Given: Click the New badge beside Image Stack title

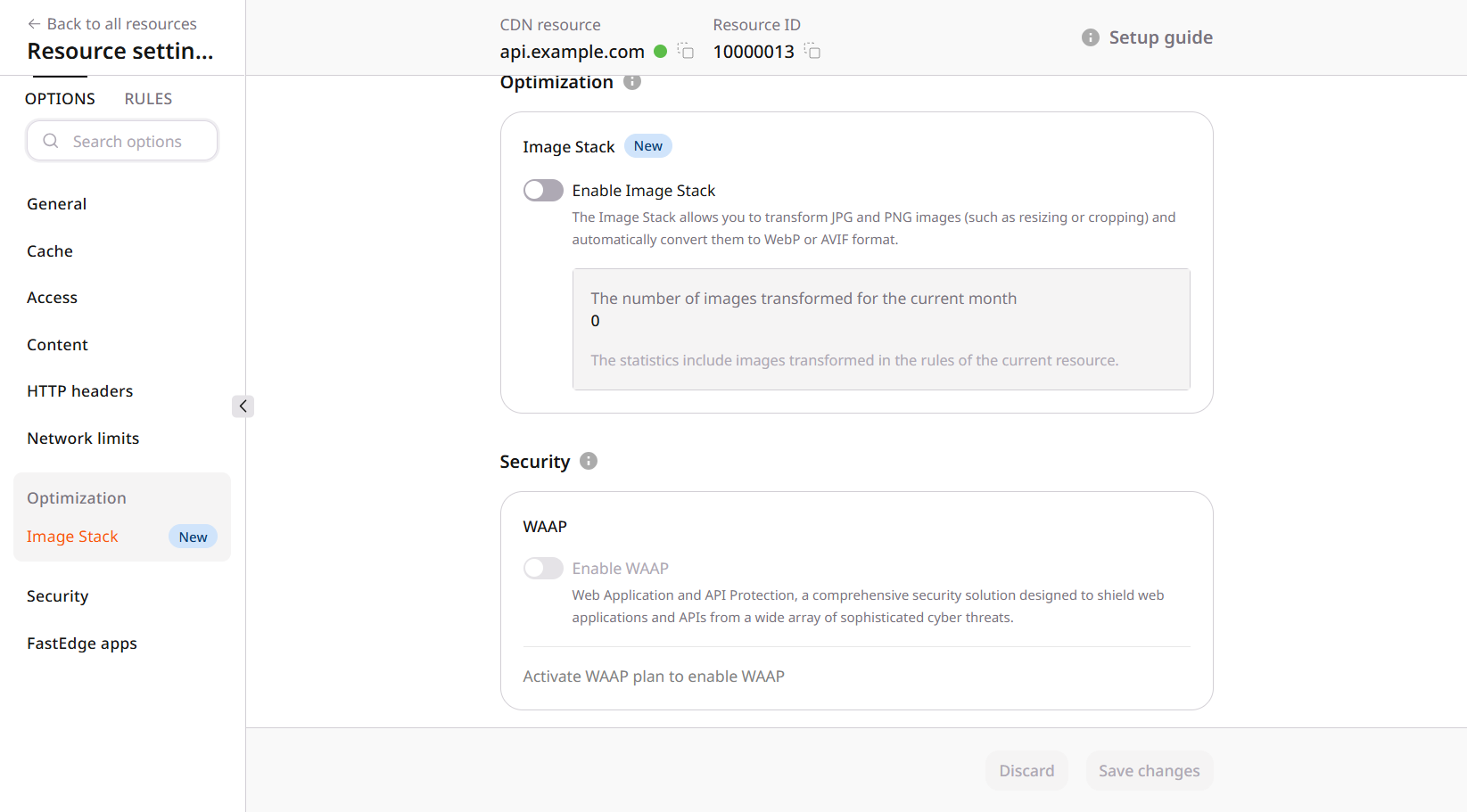Looking at the screenshot, I should coord(648,146).
